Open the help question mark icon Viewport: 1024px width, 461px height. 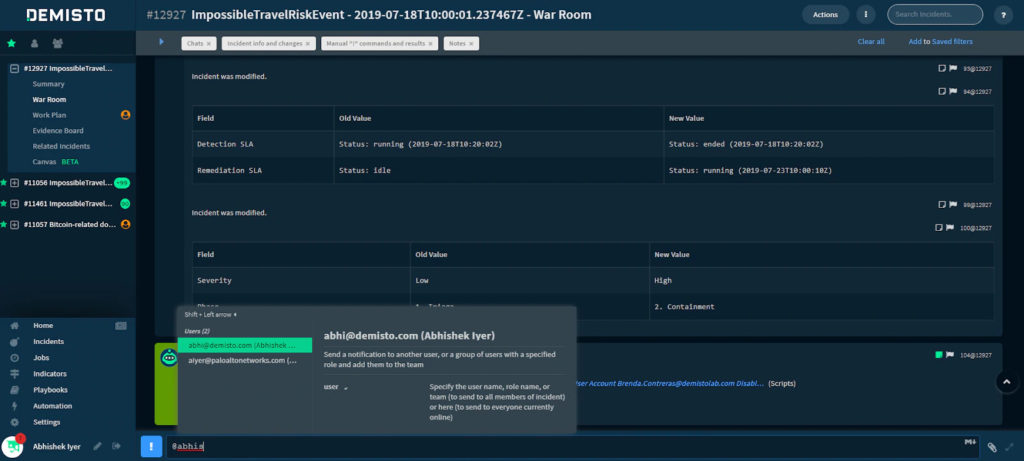(1003, 14)
